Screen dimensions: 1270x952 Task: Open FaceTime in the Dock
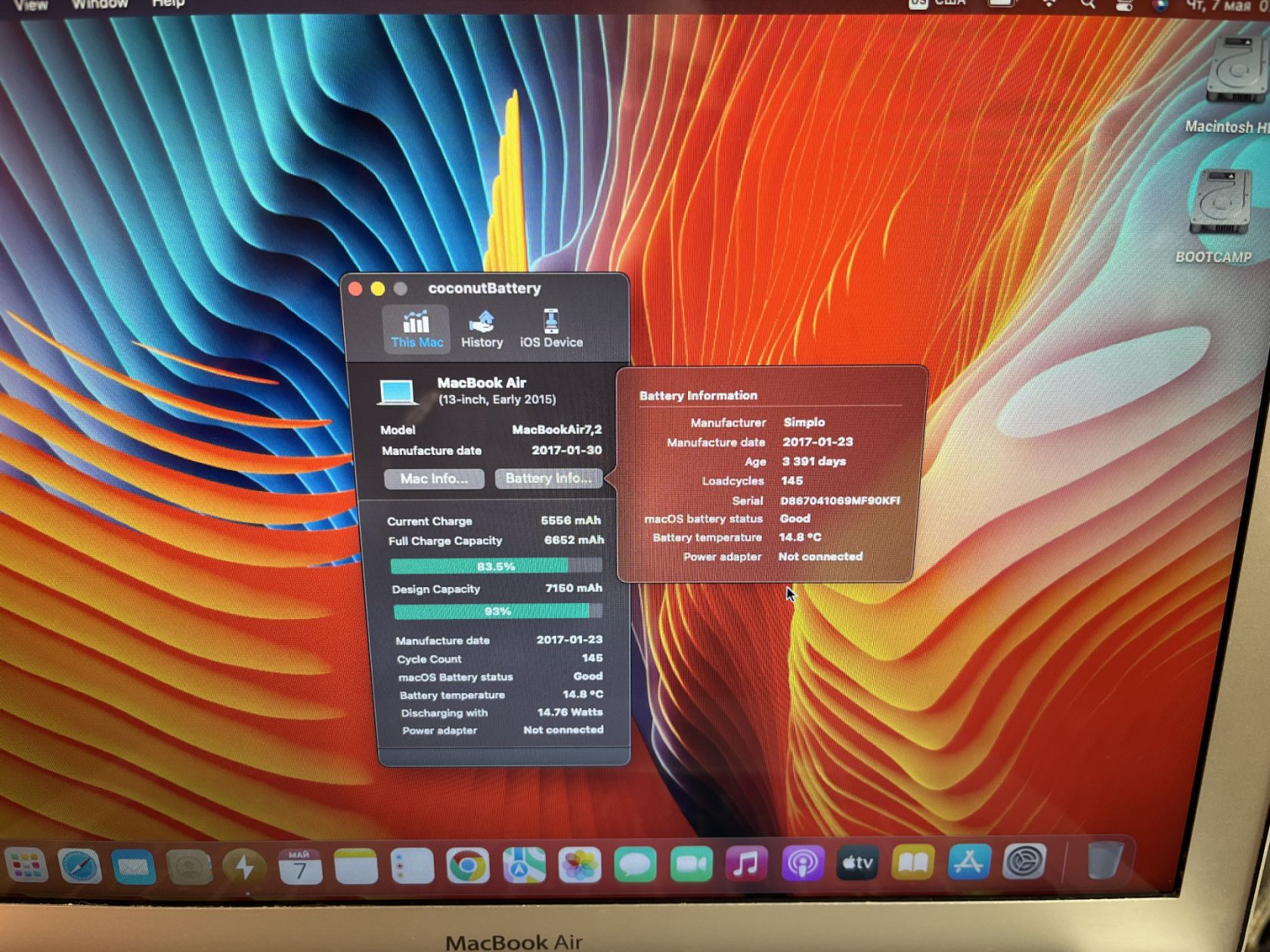click(691, 865)
